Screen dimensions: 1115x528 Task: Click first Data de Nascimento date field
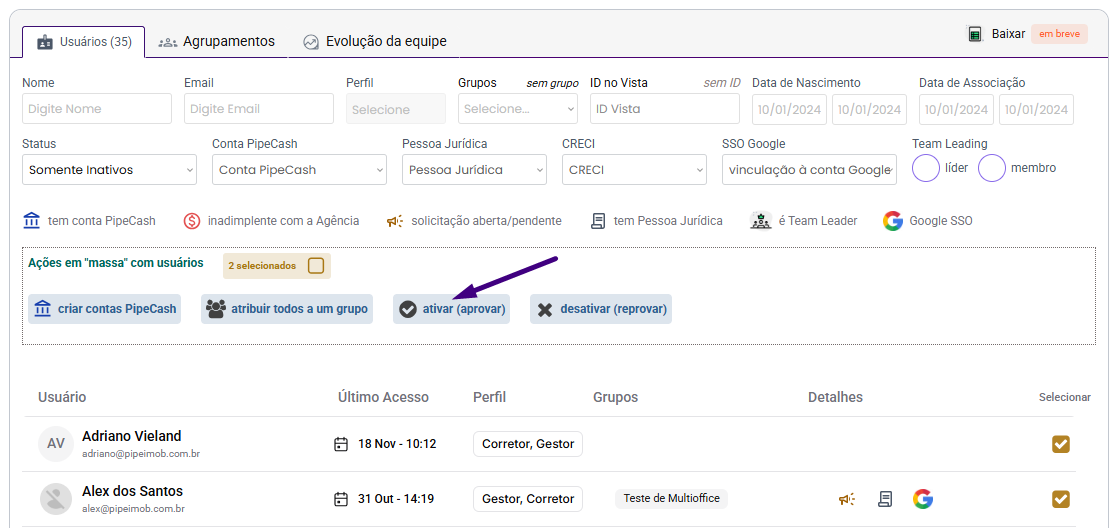(x=789, y=109)
